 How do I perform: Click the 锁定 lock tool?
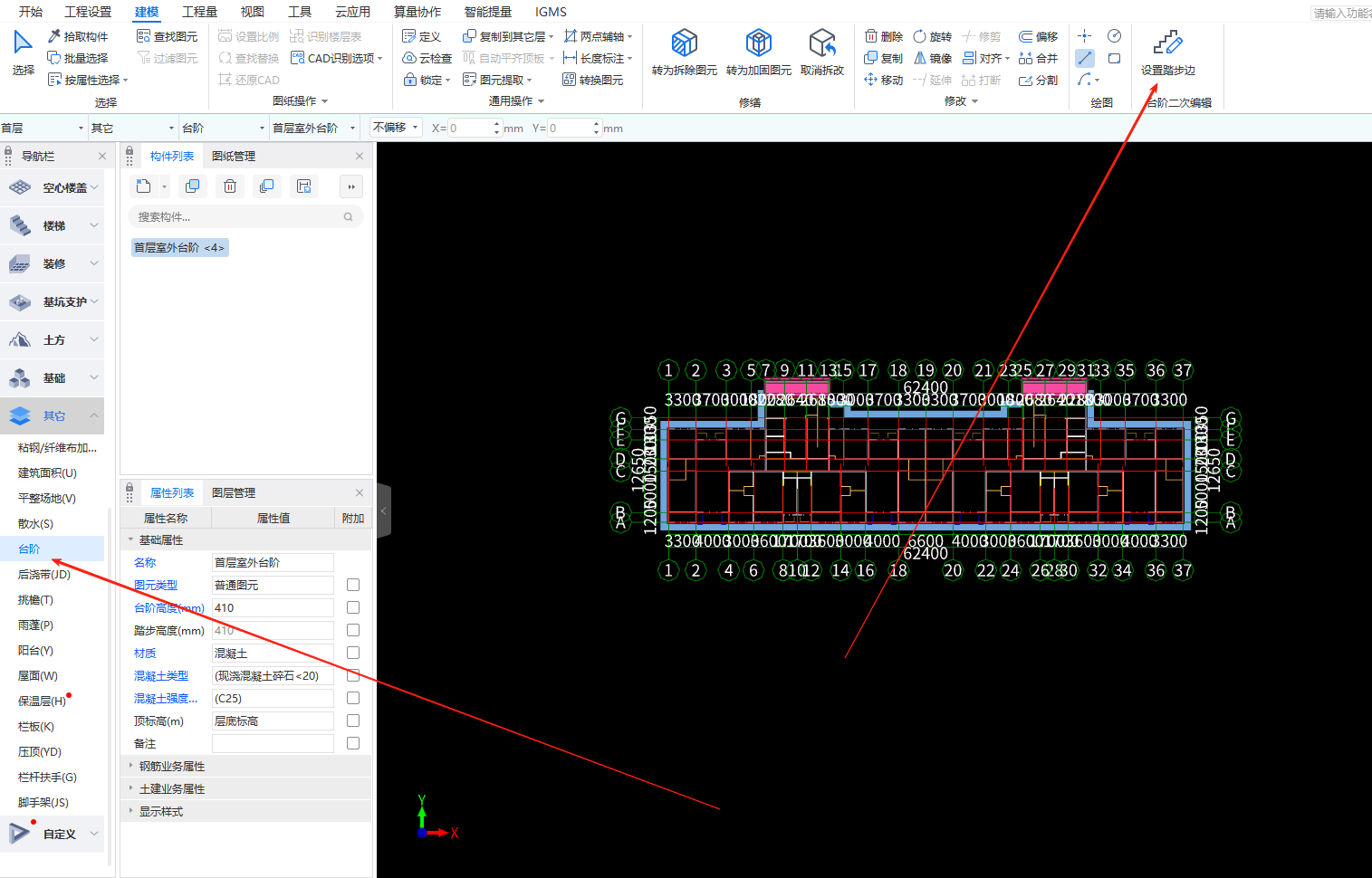427,80
